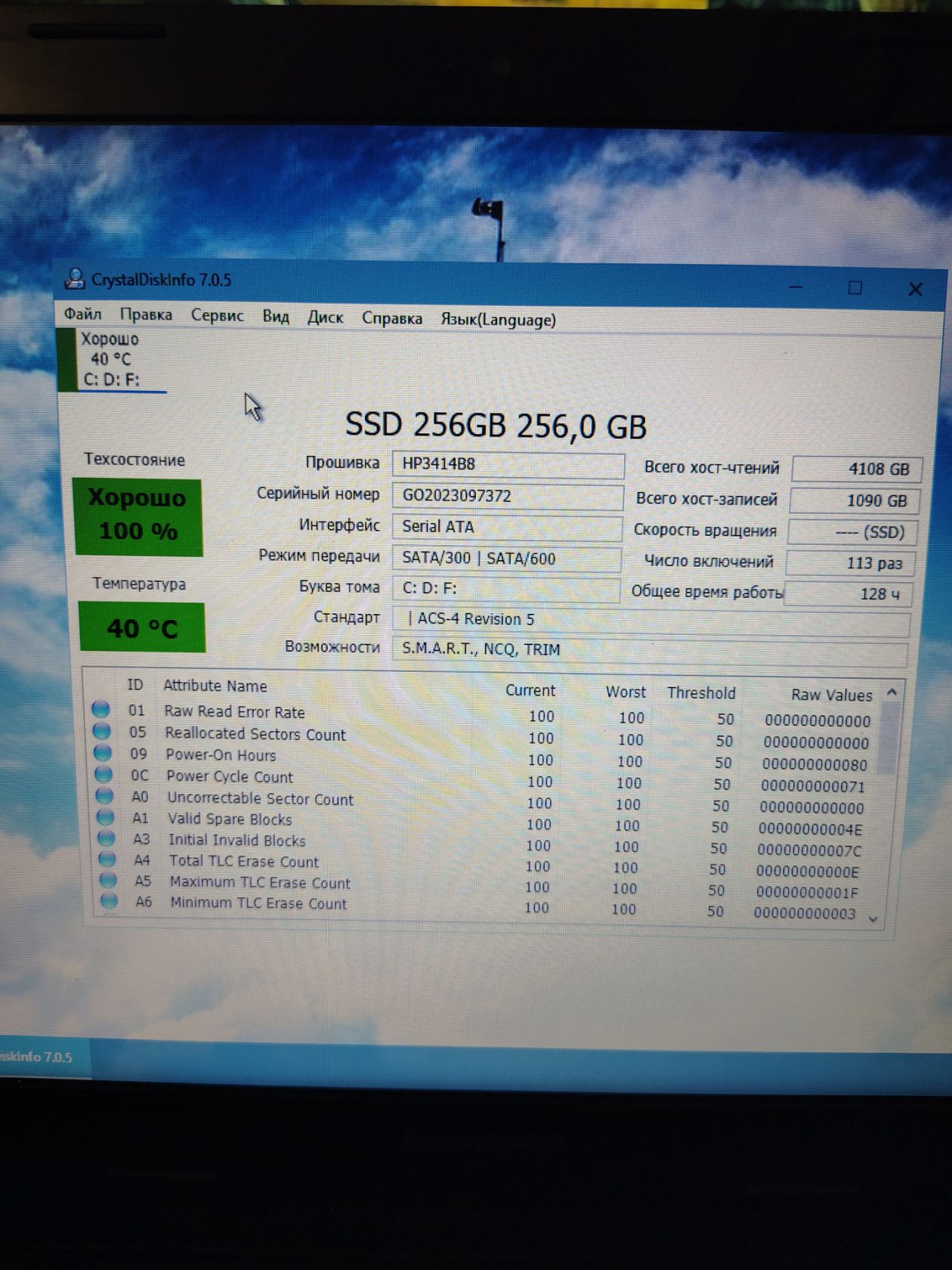Click the status icon for Uncorrectable Sector Count
Screen dimensions: 952x1270
(x=104, y=796)
